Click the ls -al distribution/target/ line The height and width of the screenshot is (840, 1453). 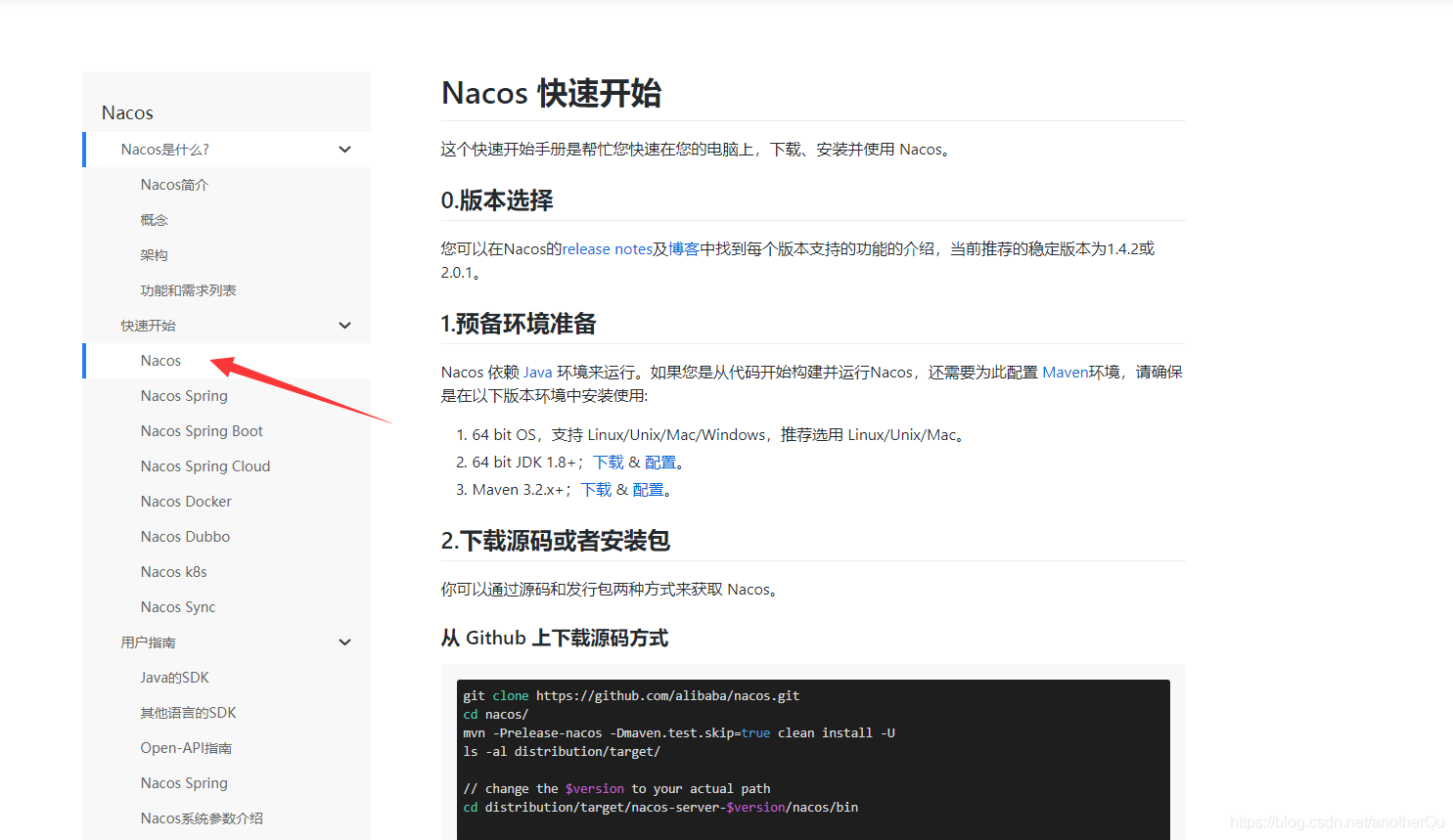click(x=562, y=752)
